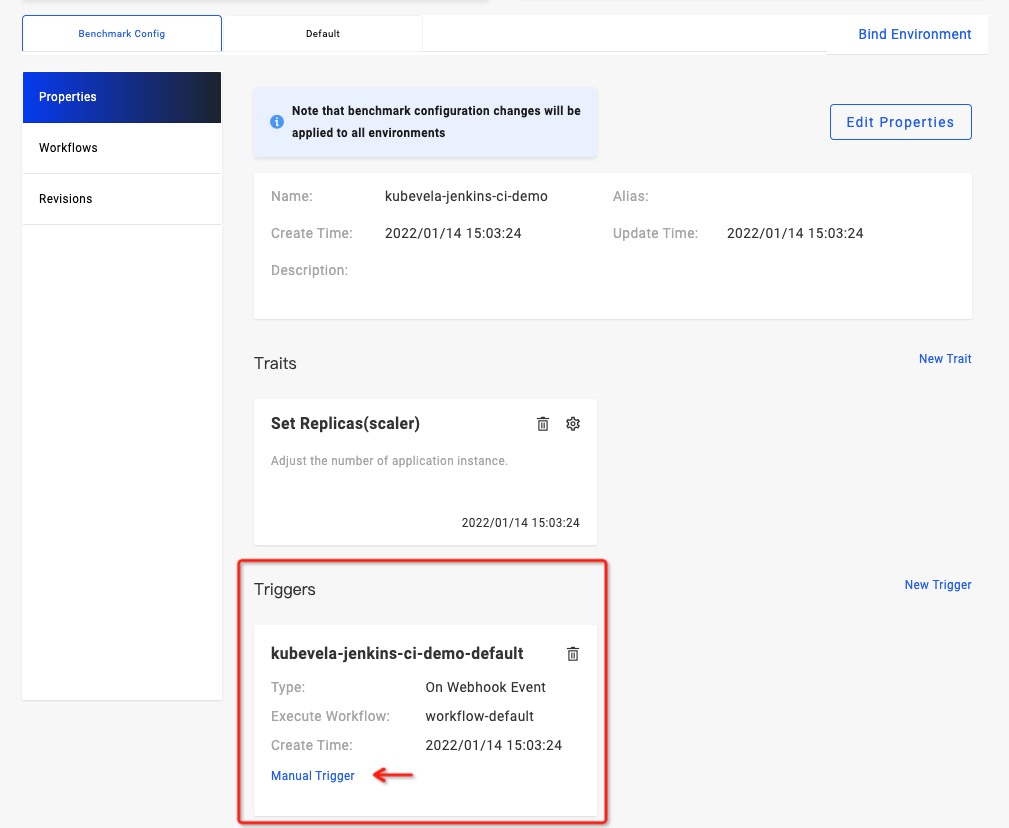The height and width of the screenshot is (828, 1009).
Task: Click the workflow-default value
Action: click(479, 716)
